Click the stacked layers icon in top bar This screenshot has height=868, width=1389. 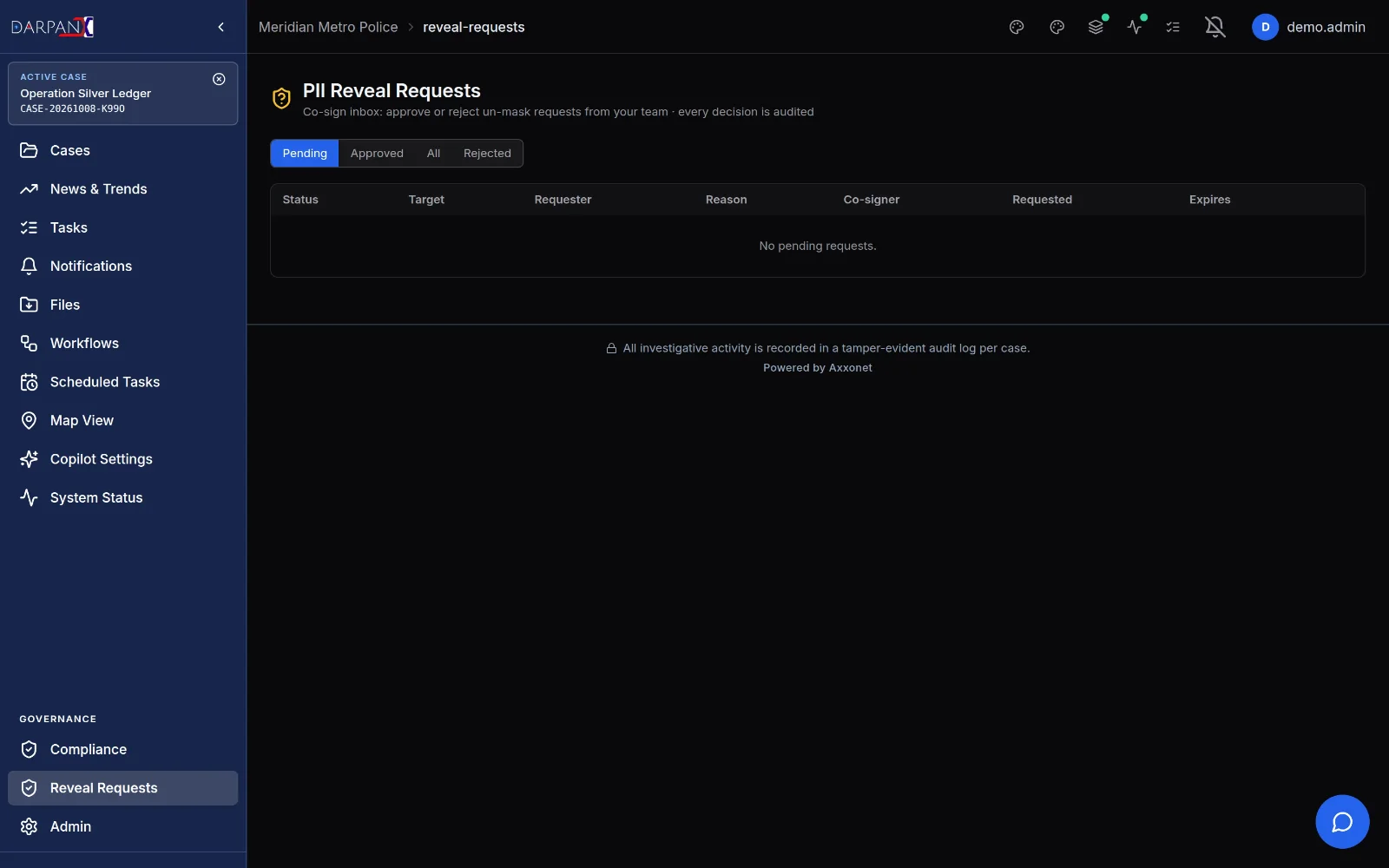1096,27
